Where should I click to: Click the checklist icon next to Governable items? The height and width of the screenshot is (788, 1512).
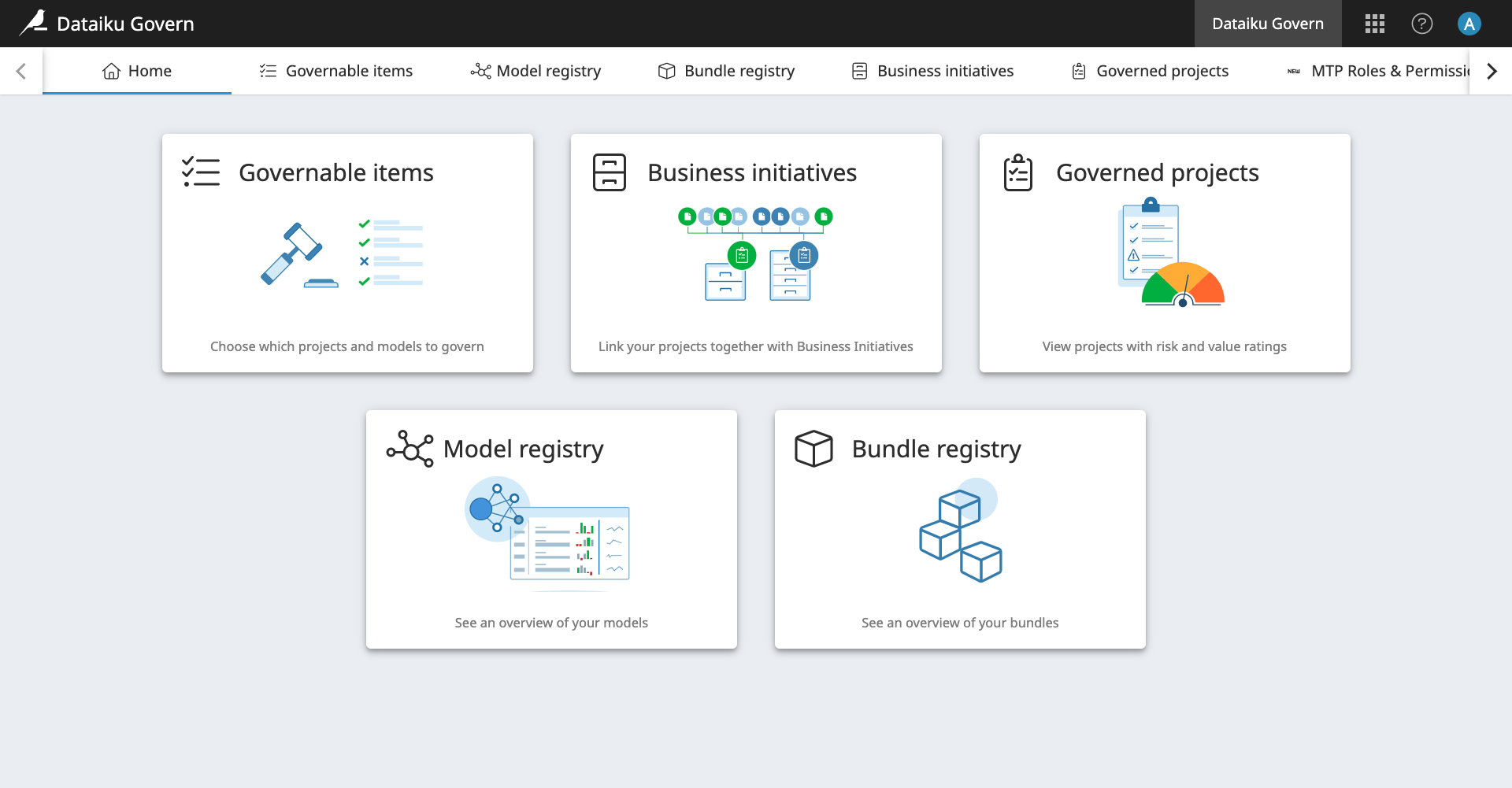[x=267, y=70]
